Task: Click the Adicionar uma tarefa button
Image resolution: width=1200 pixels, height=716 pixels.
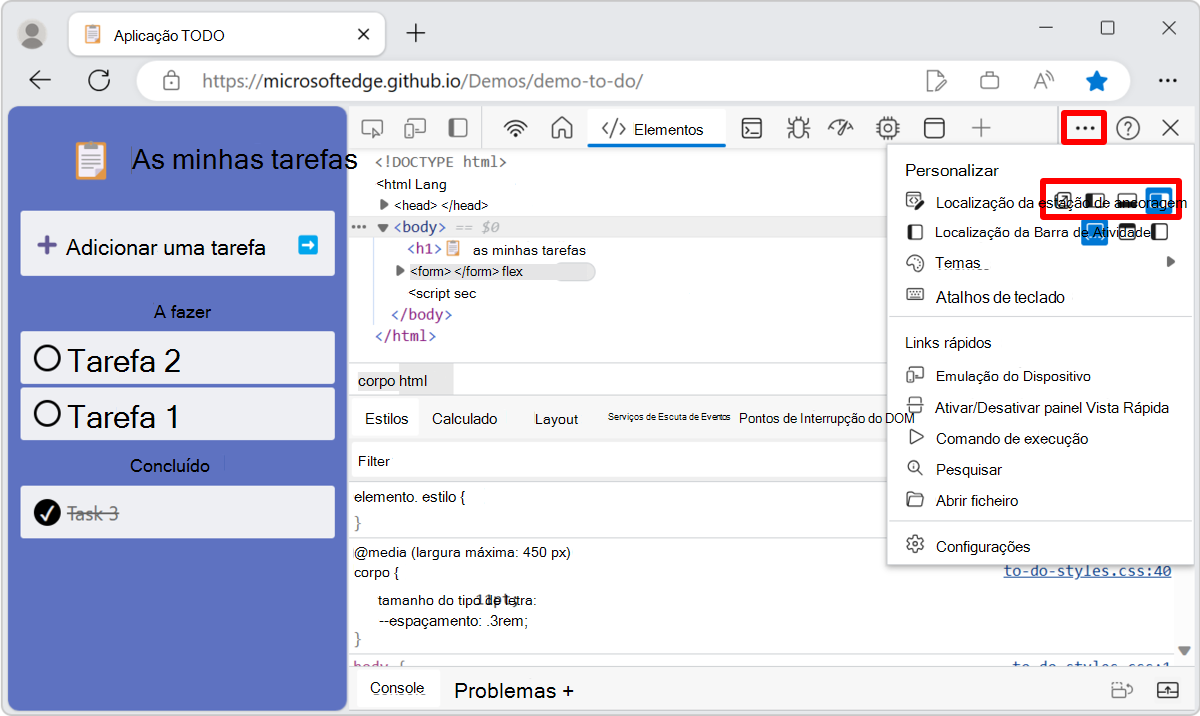Action: point(177,245)
